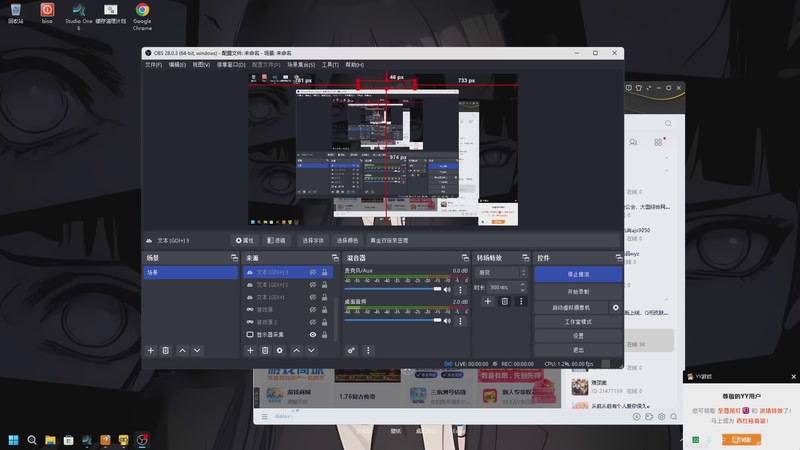The width and height of the screenshot is (800, 450).
Task: Click the text input field in source toolbar
Action: point(492,240)
